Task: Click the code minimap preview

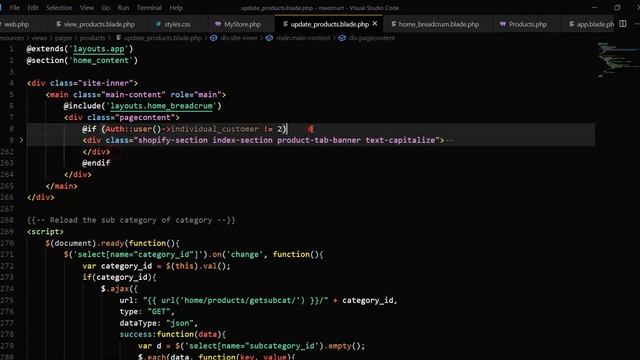Action: (617, 59)
